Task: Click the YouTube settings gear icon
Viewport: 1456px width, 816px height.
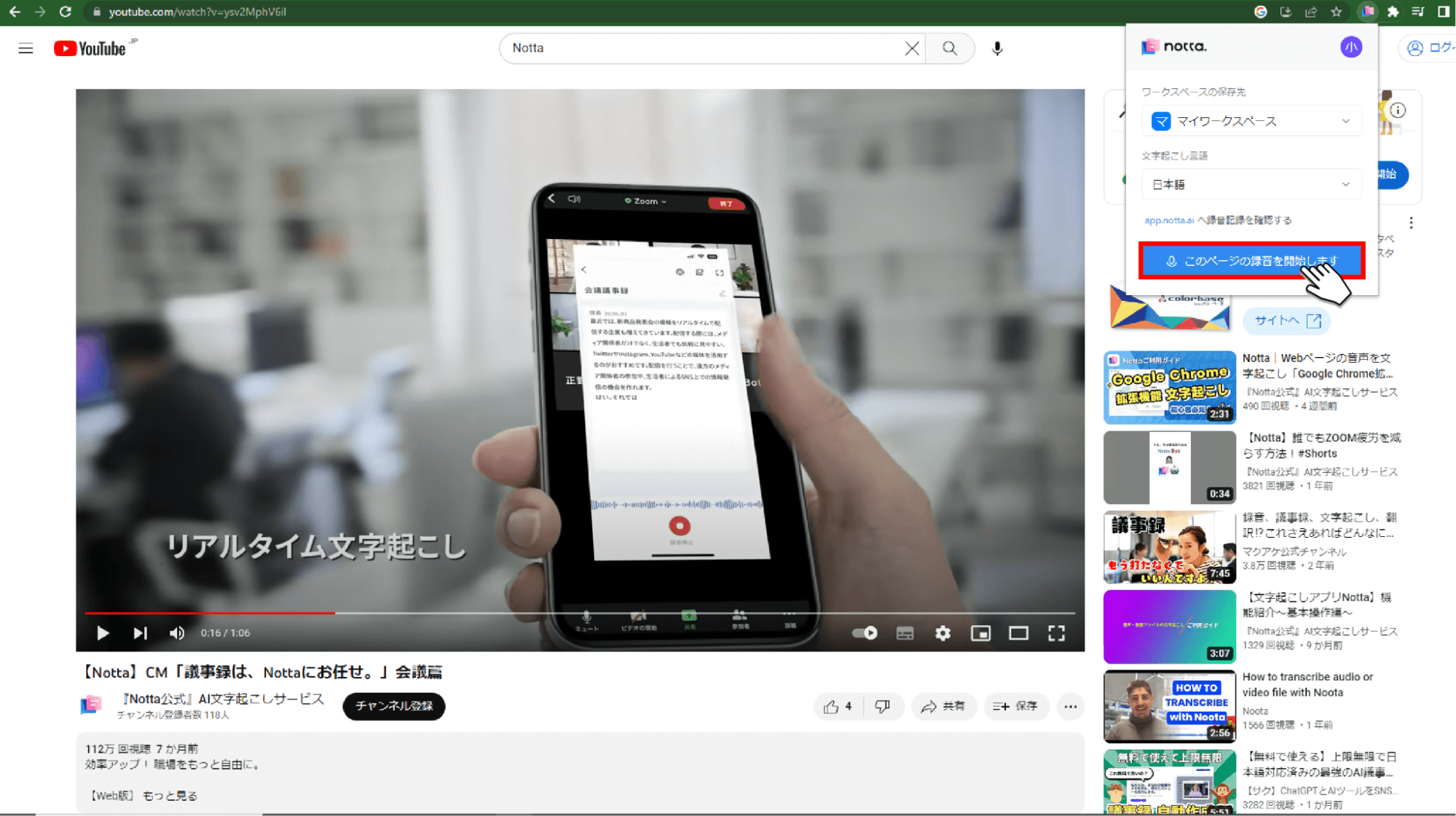Action: pyautogui.click(x=942, y=633)
